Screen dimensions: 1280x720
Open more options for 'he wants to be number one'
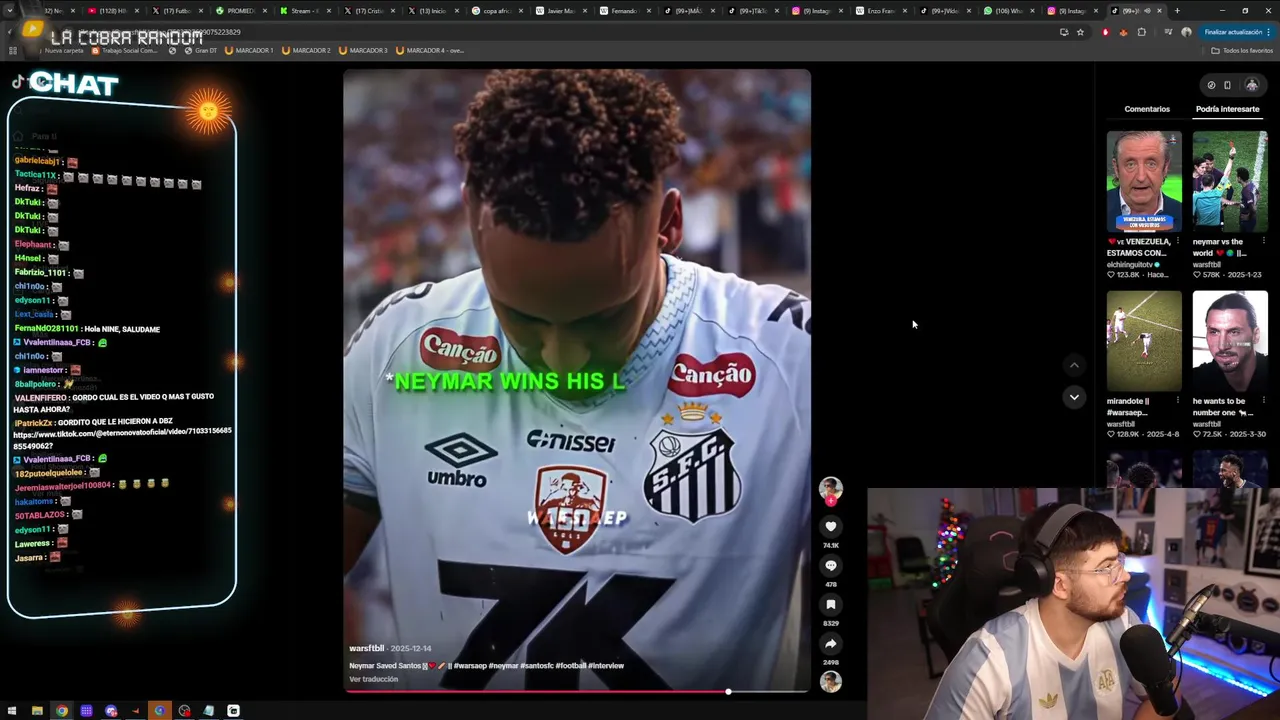(x=1263, y=401)
